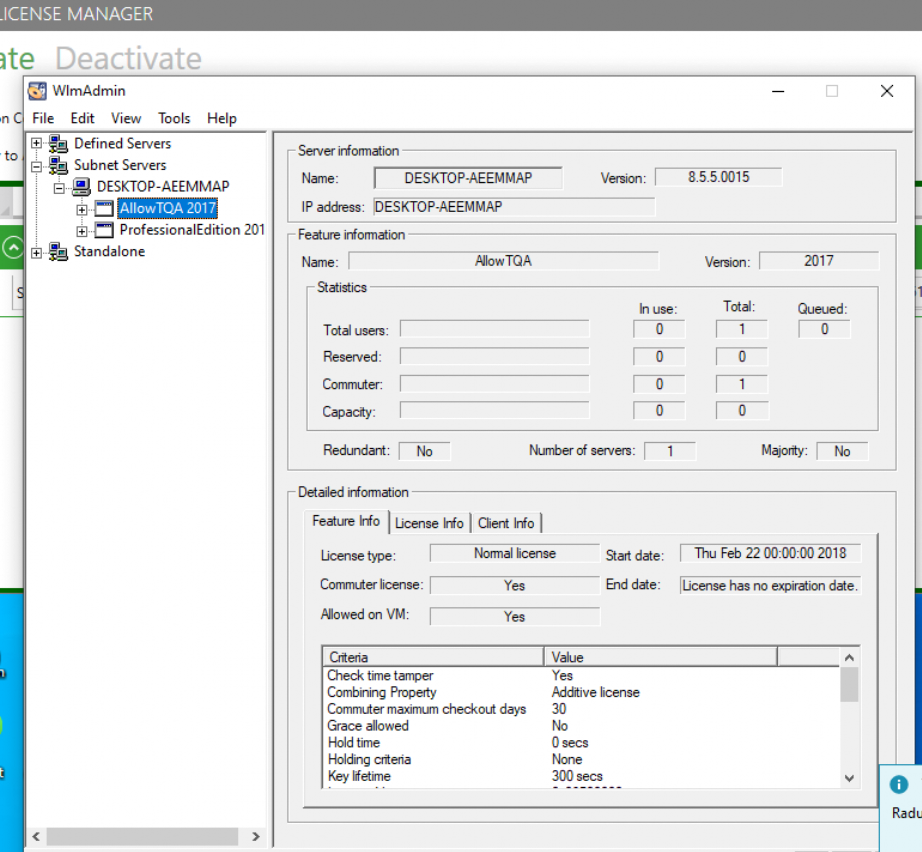Click the server Version field 8.5.5.0015
The height and width of the screenshot is (852, 922).
(x=719, y=177)
